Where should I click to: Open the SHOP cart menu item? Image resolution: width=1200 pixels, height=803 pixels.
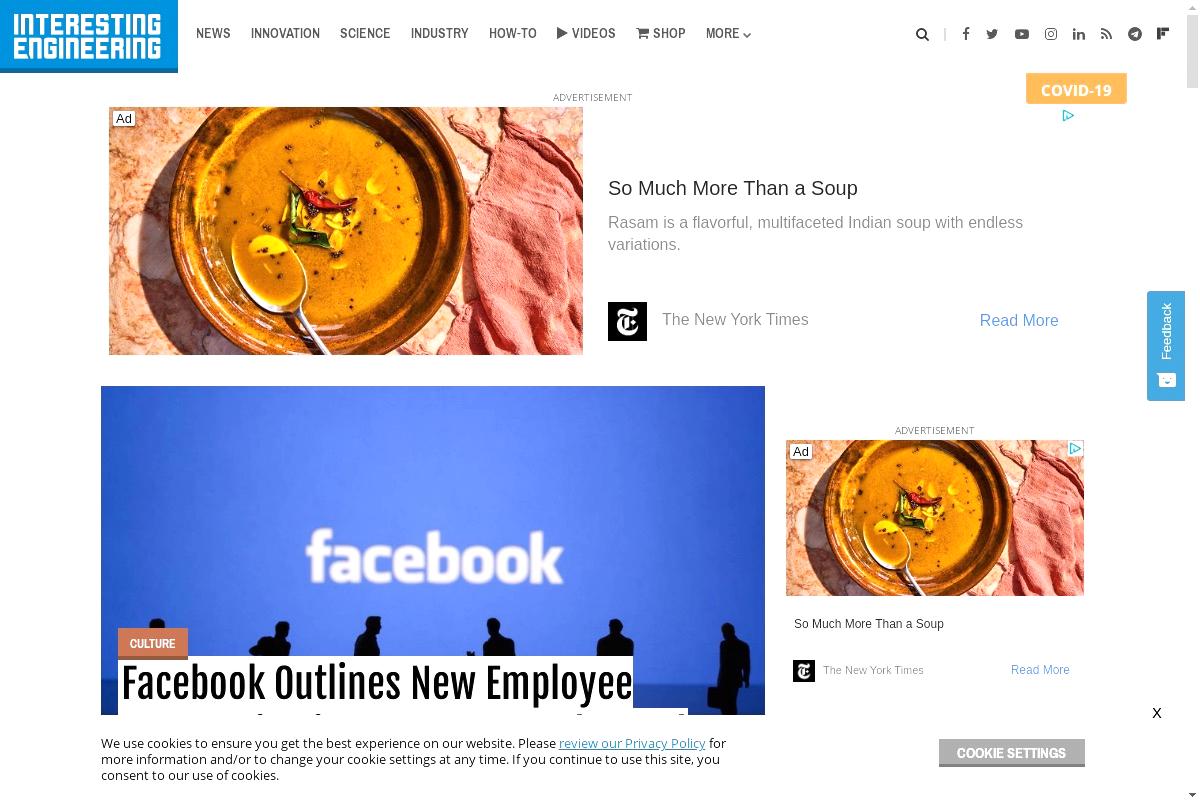click(661, 34)
